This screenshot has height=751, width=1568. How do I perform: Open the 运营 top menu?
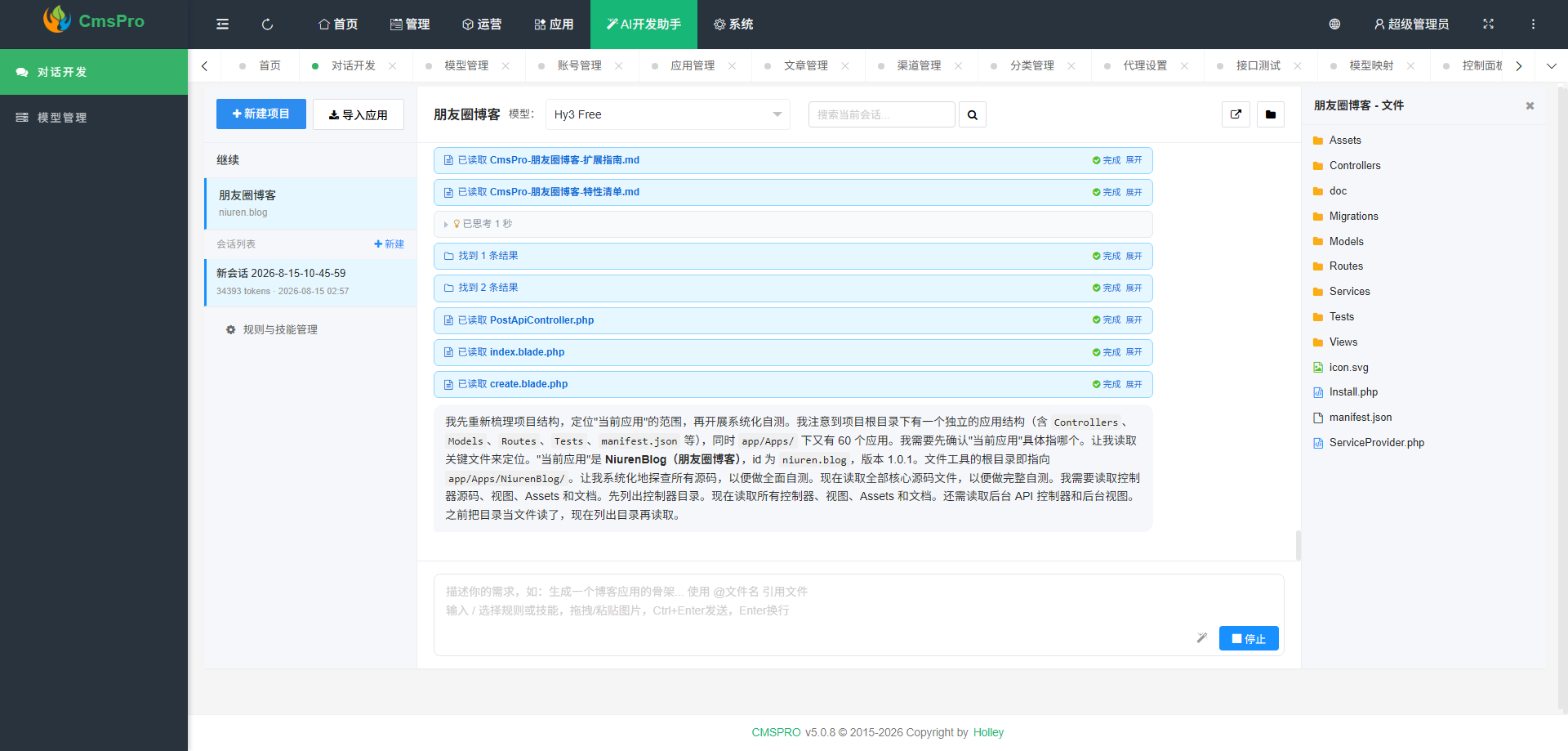[x=482, y=25]
